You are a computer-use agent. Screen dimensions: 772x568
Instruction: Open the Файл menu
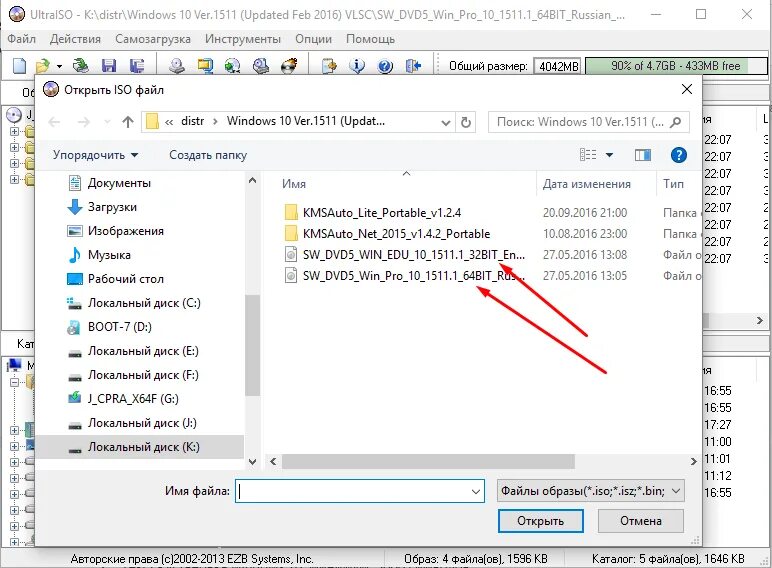21,39
